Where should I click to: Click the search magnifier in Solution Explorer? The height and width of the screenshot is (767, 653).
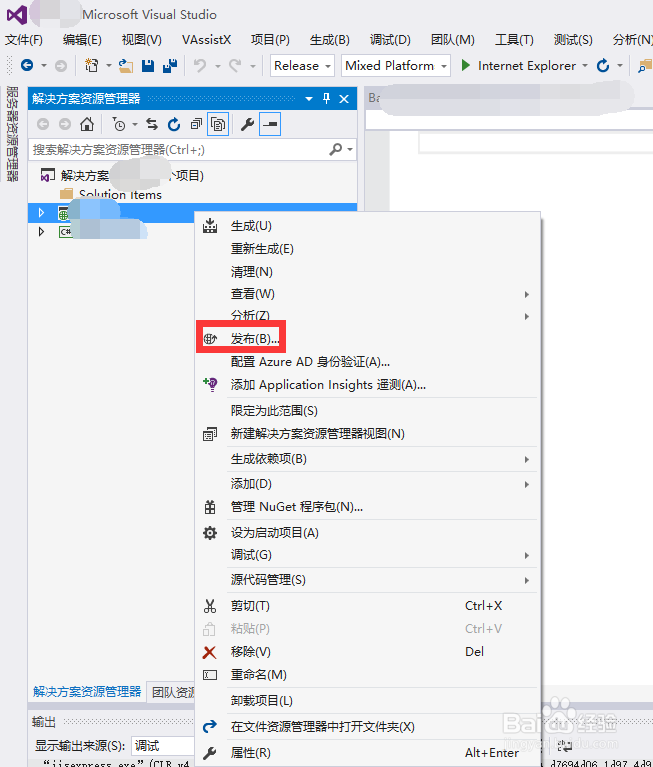(x=336, y=149)
